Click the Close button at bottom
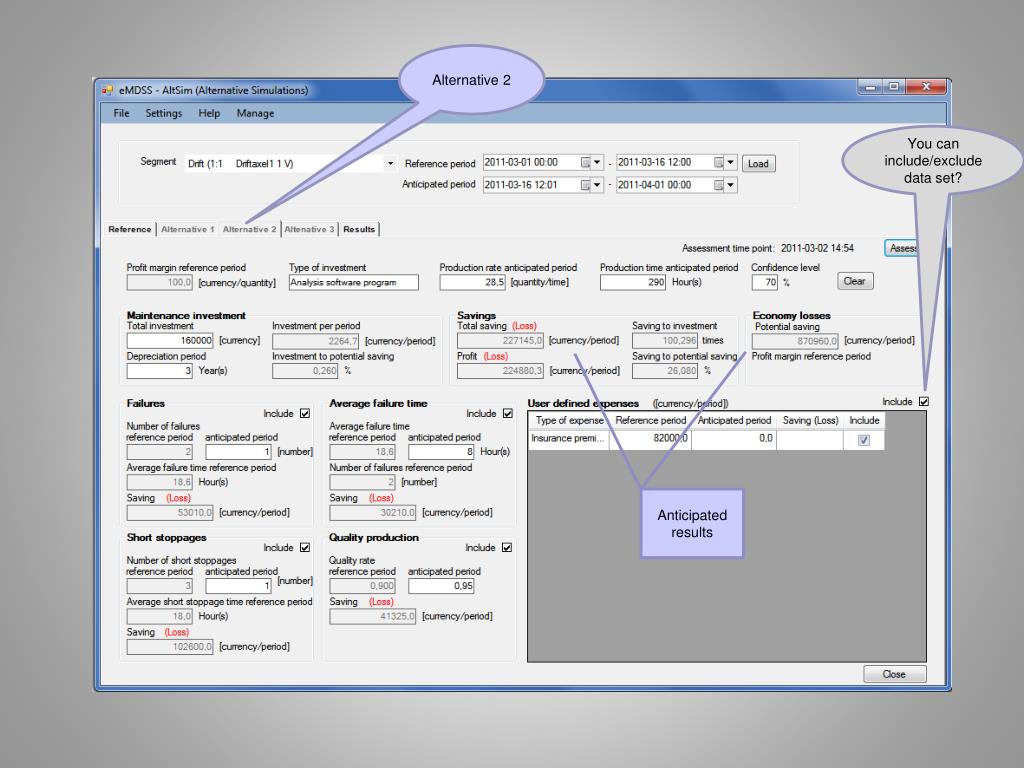The height and width of the screenshot is (768, 1024). [x=894, y=674]
